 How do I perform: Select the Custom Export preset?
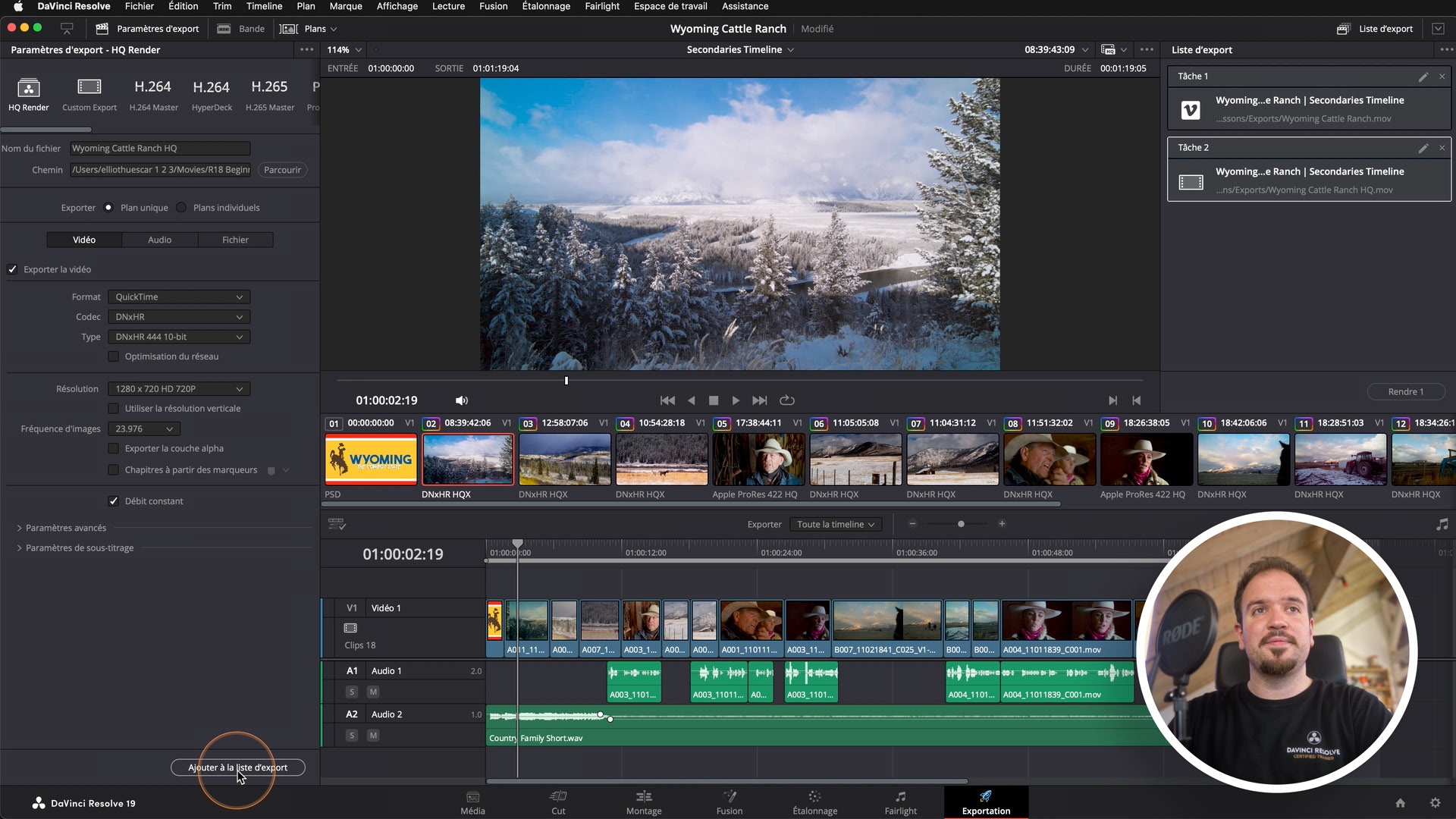[89, 88]
